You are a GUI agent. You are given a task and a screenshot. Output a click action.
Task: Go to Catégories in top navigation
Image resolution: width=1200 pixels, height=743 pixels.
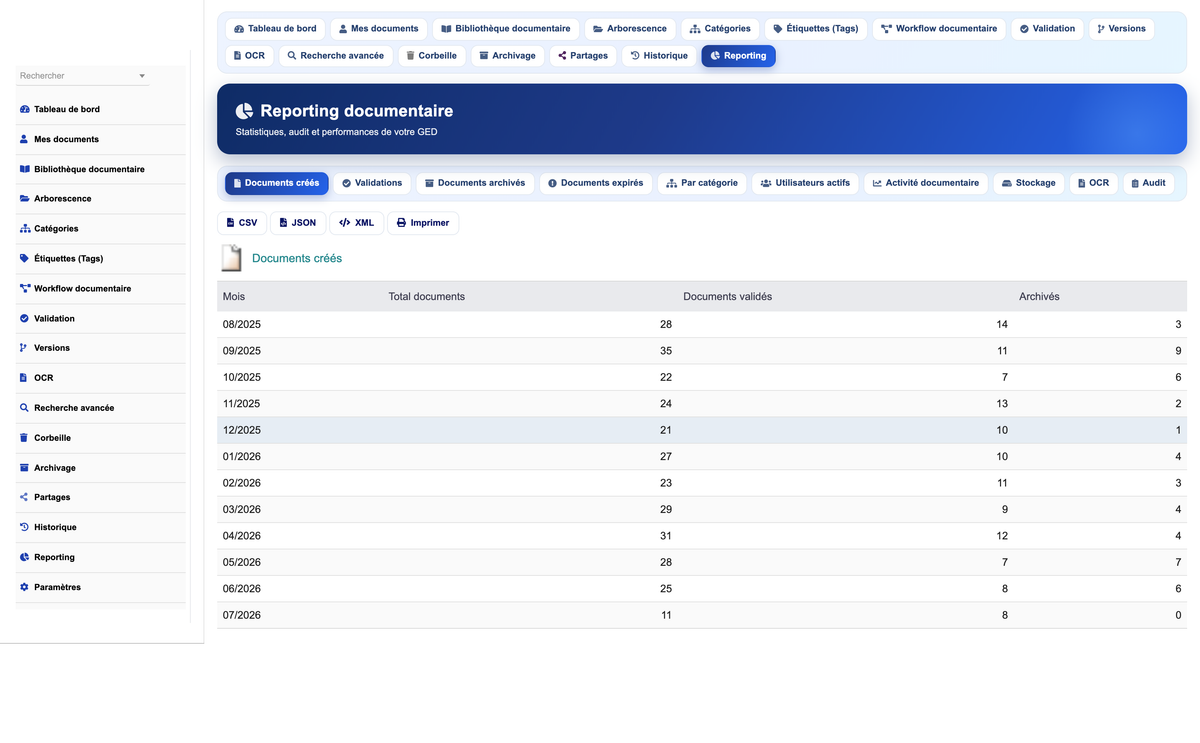[x=721, y=29]
